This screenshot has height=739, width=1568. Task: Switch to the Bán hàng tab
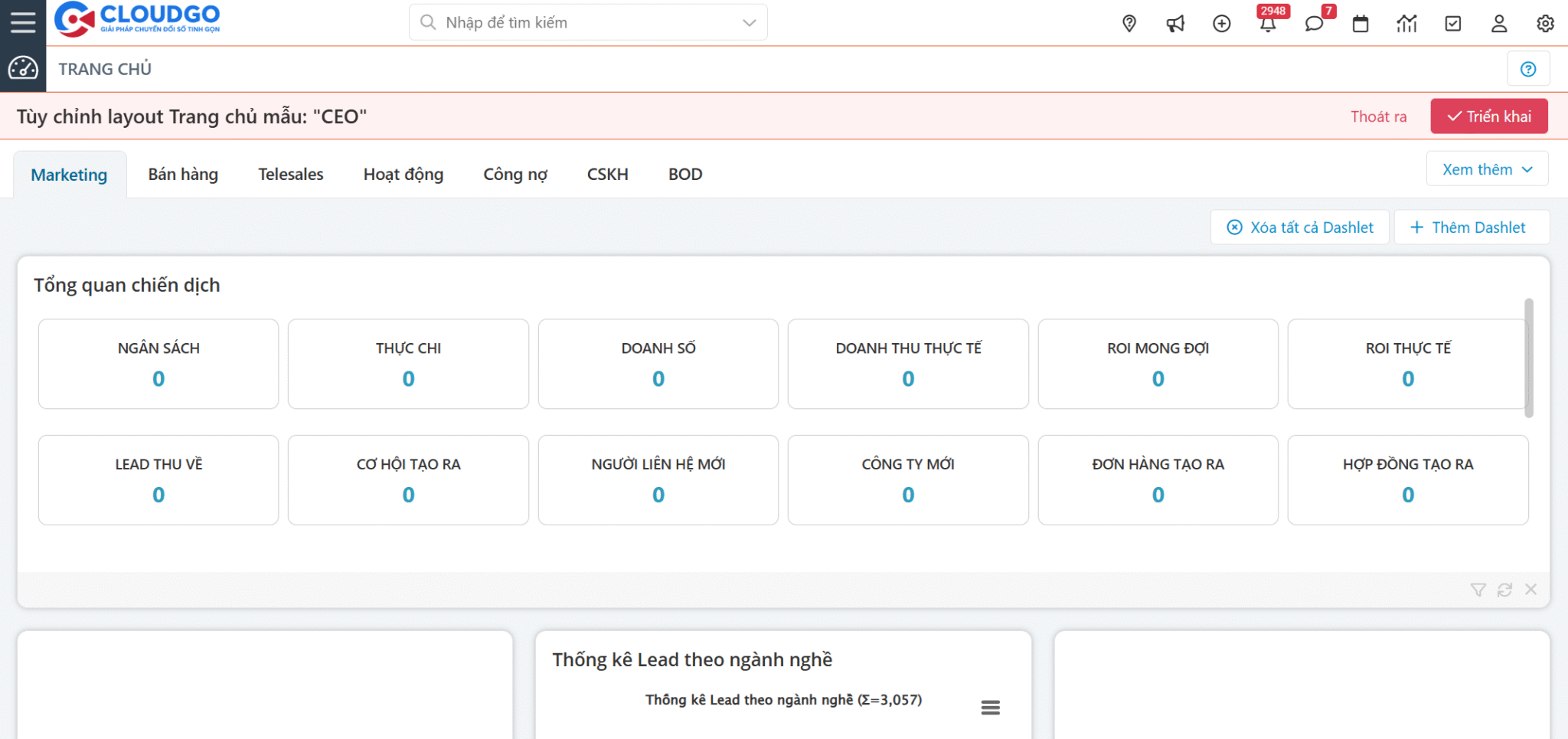[183, 175]
